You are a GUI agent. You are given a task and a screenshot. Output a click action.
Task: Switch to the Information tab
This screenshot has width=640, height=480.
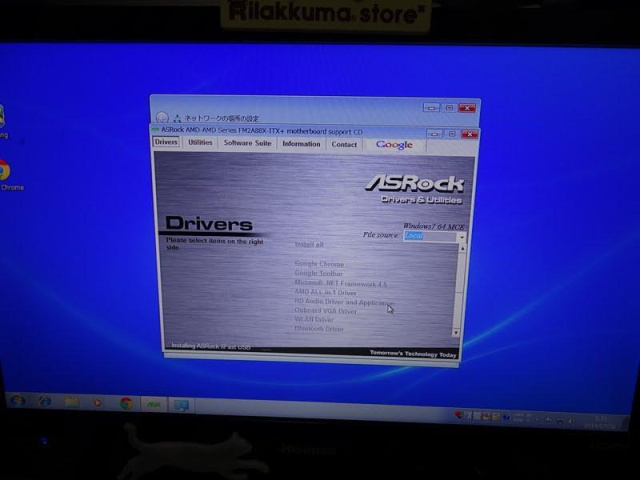(x=301, y=144)
